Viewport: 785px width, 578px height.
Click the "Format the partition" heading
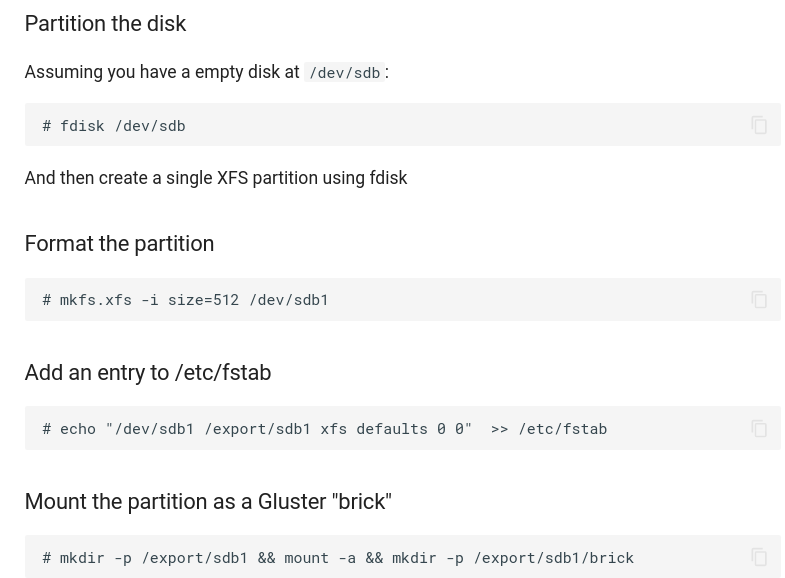[x=119, y=244]
